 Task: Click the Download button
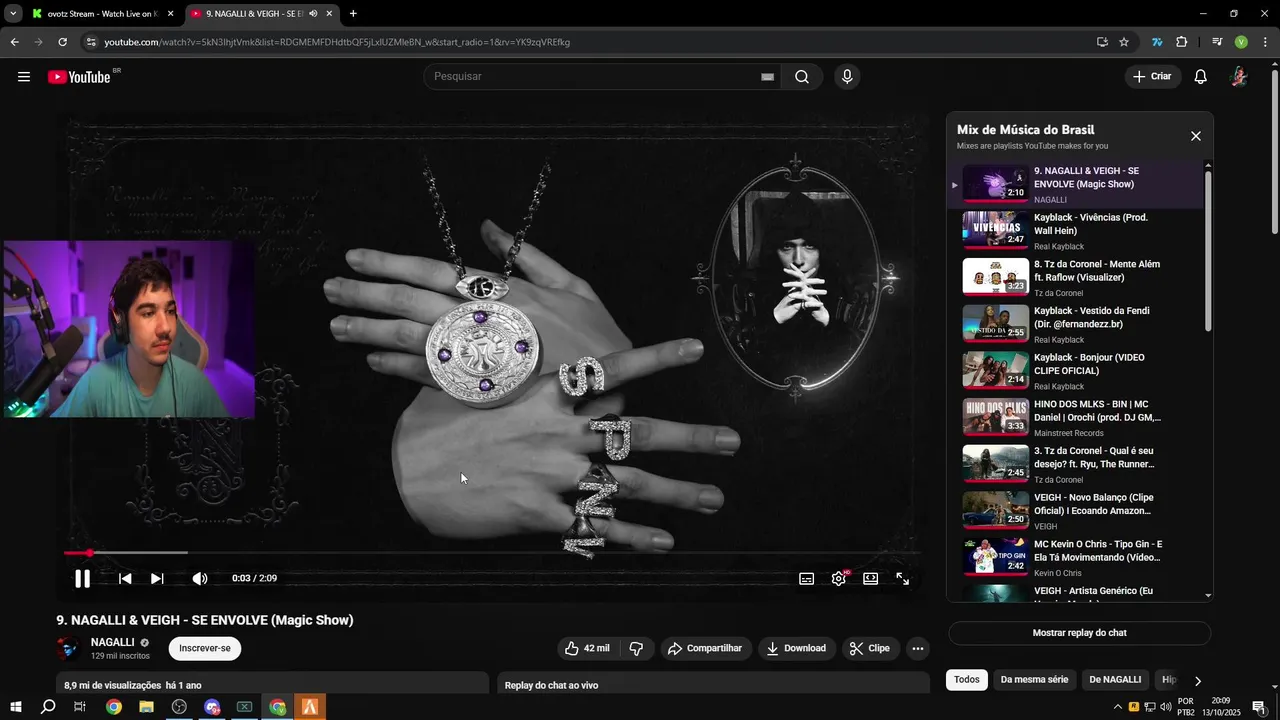(x=797, y=648)
